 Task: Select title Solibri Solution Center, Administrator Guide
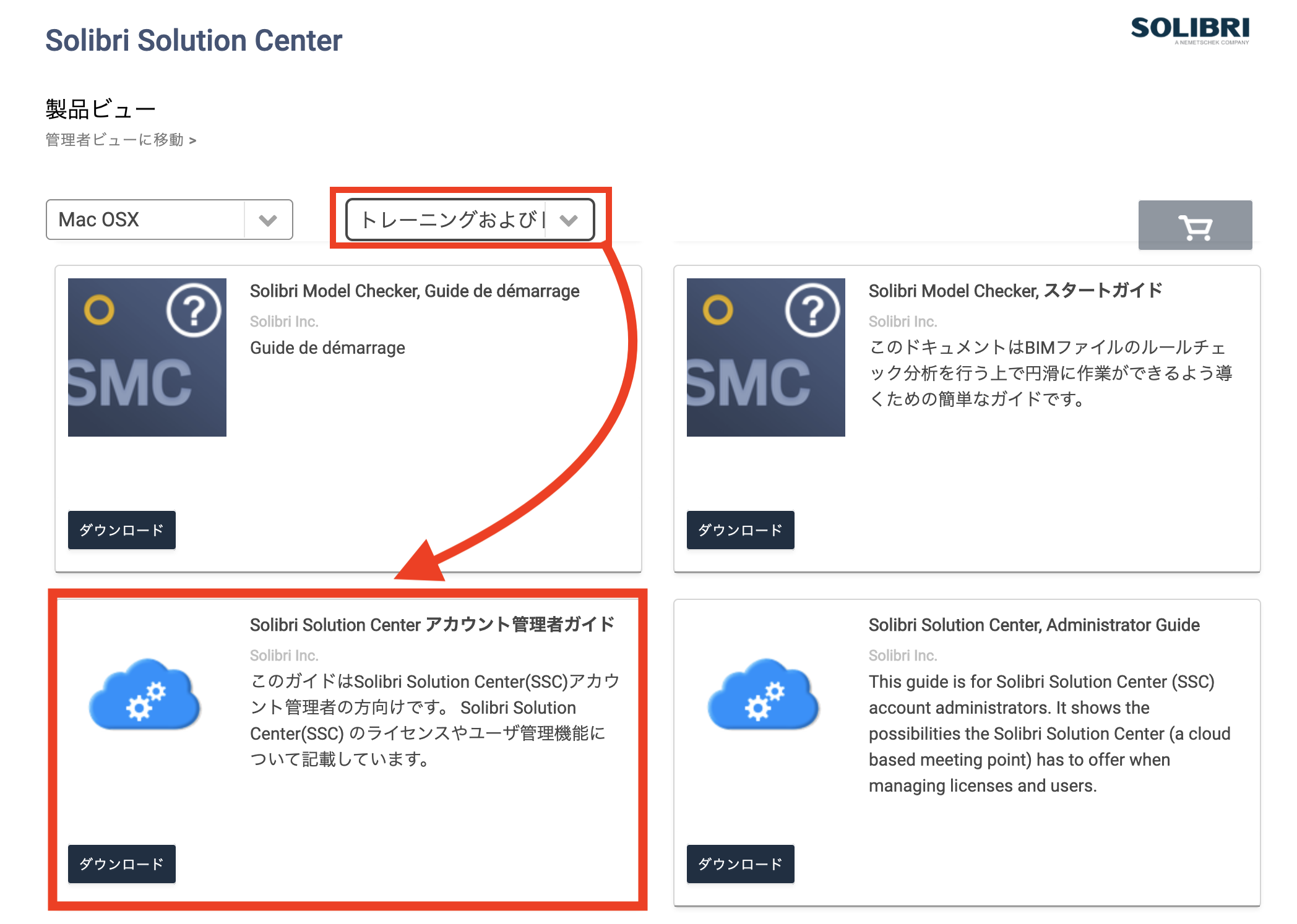1034,625
